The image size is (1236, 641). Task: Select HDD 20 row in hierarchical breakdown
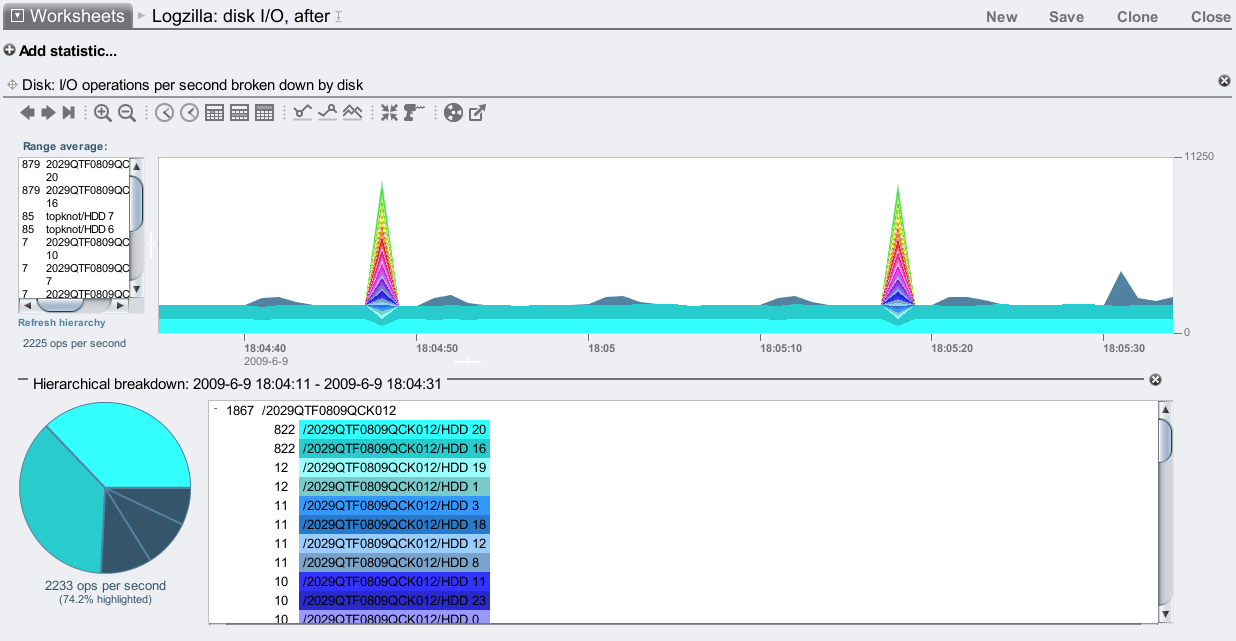coord(394,429)
